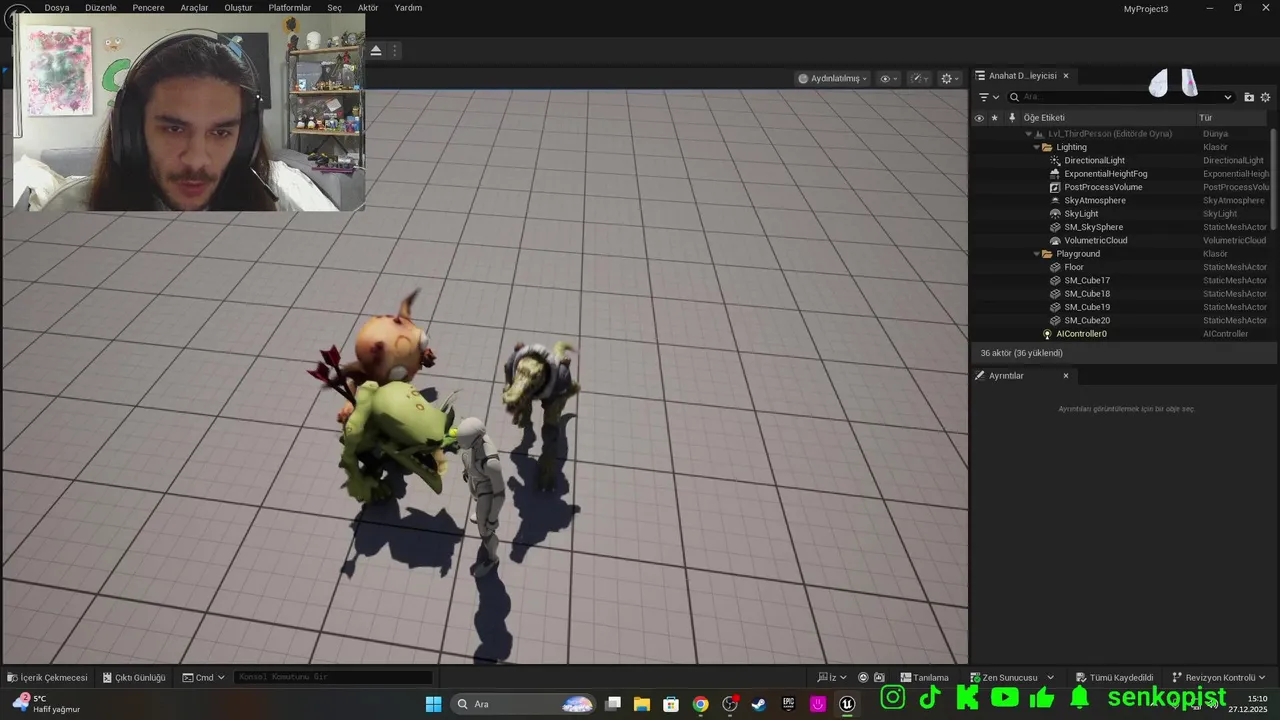1280x720 pixels.
Task: Select SM_Cube19 in the outliner
Action: (1120, 307)
